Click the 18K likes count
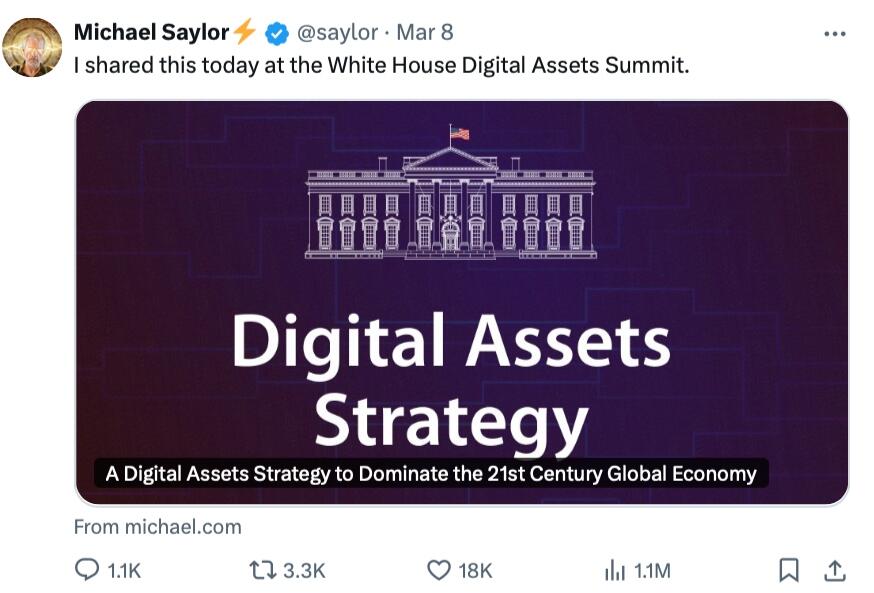The image size is (874, 593). tap(475, 571)
